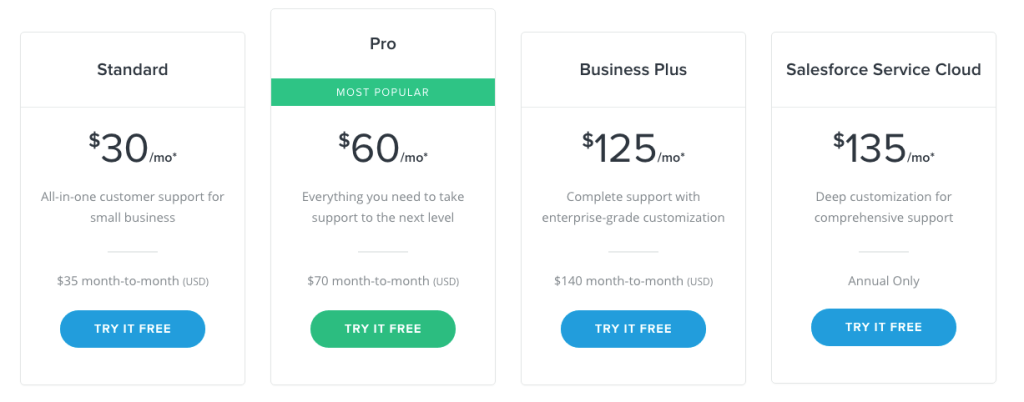
Task: Select the Standard plan heading
Action: coord(132,70)
